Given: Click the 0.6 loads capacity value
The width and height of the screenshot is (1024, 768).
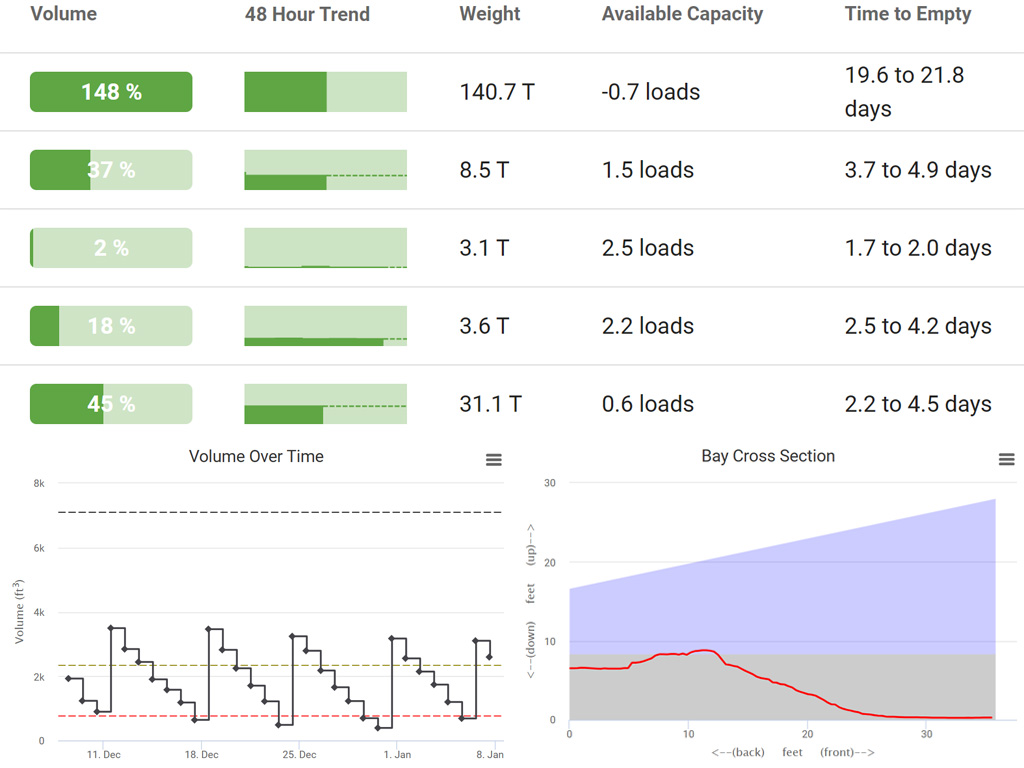Looking at the screenshot, I should click(x=647, y=403).
